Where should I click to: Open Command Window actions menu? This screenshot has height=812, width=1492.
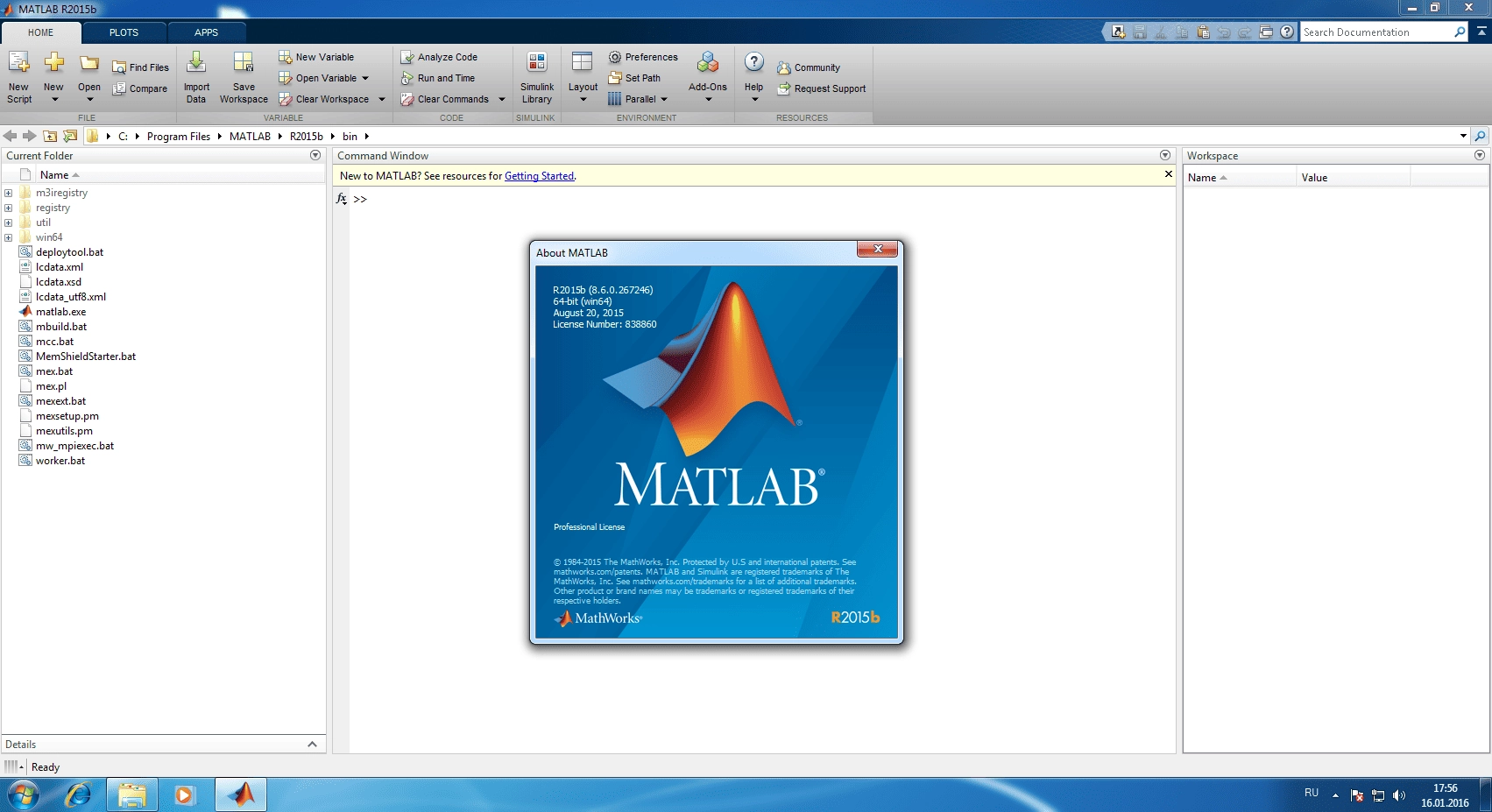tap(1165, 155)
